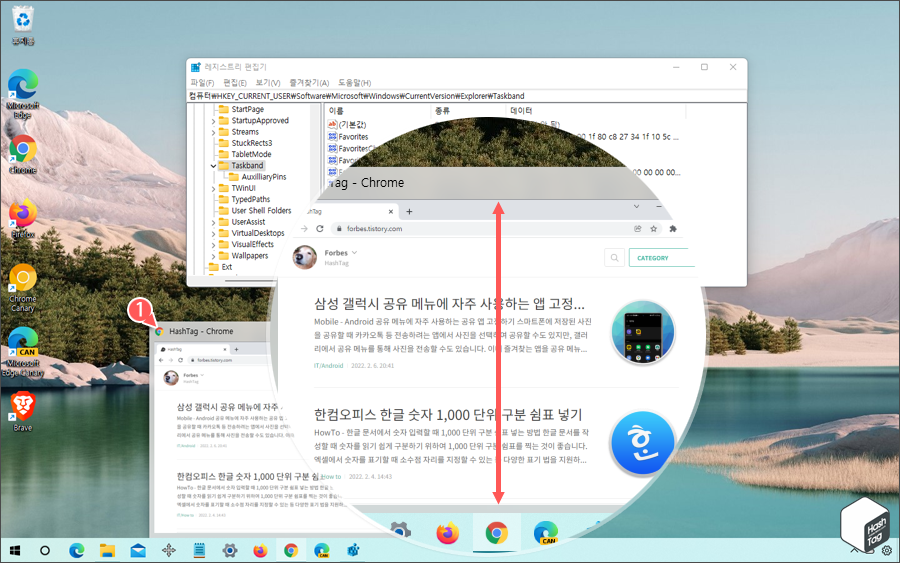Screen dimensions: 900x563
Task: Expand the VirtualDesktops registry key
Action: click(x=214, y=234)
